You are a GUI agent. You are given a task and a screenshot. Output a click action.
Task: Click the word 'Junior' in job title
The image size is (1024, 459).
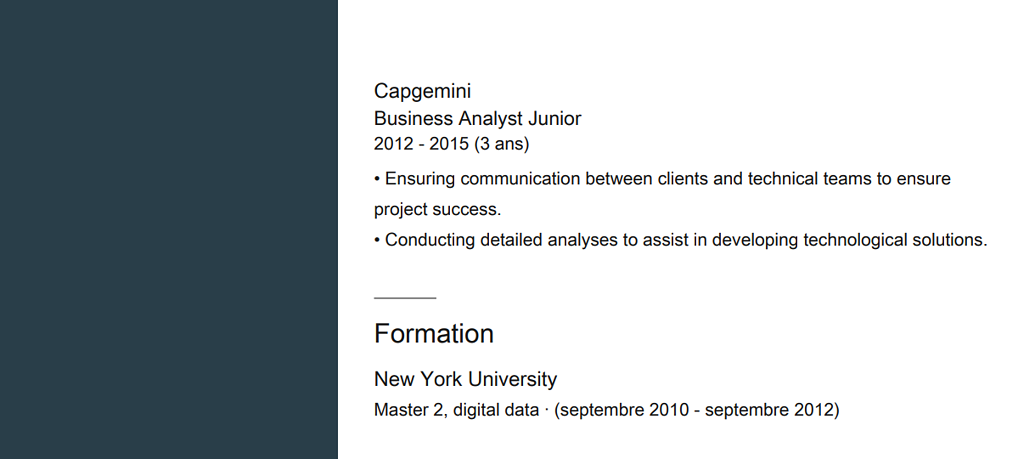(554, 118)
